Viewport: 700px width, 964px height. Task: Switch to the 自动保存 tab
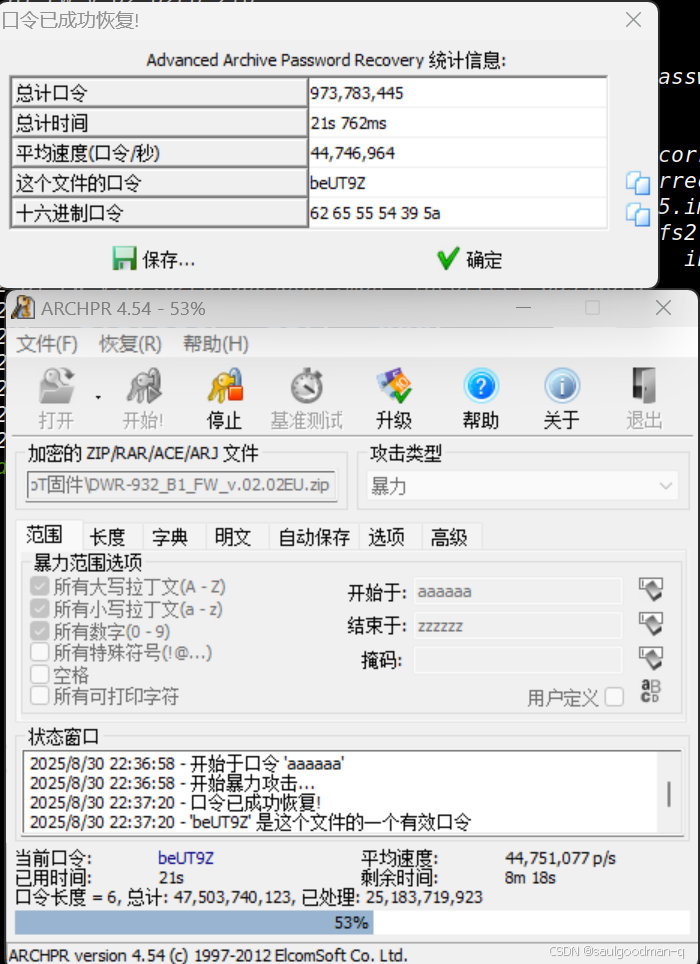point(314,537)
